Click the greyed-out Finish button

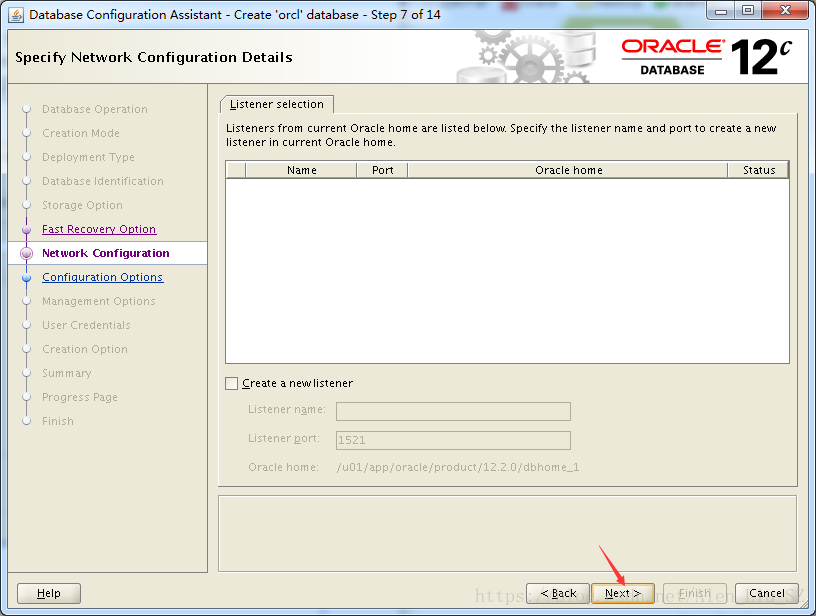[694, 593]
